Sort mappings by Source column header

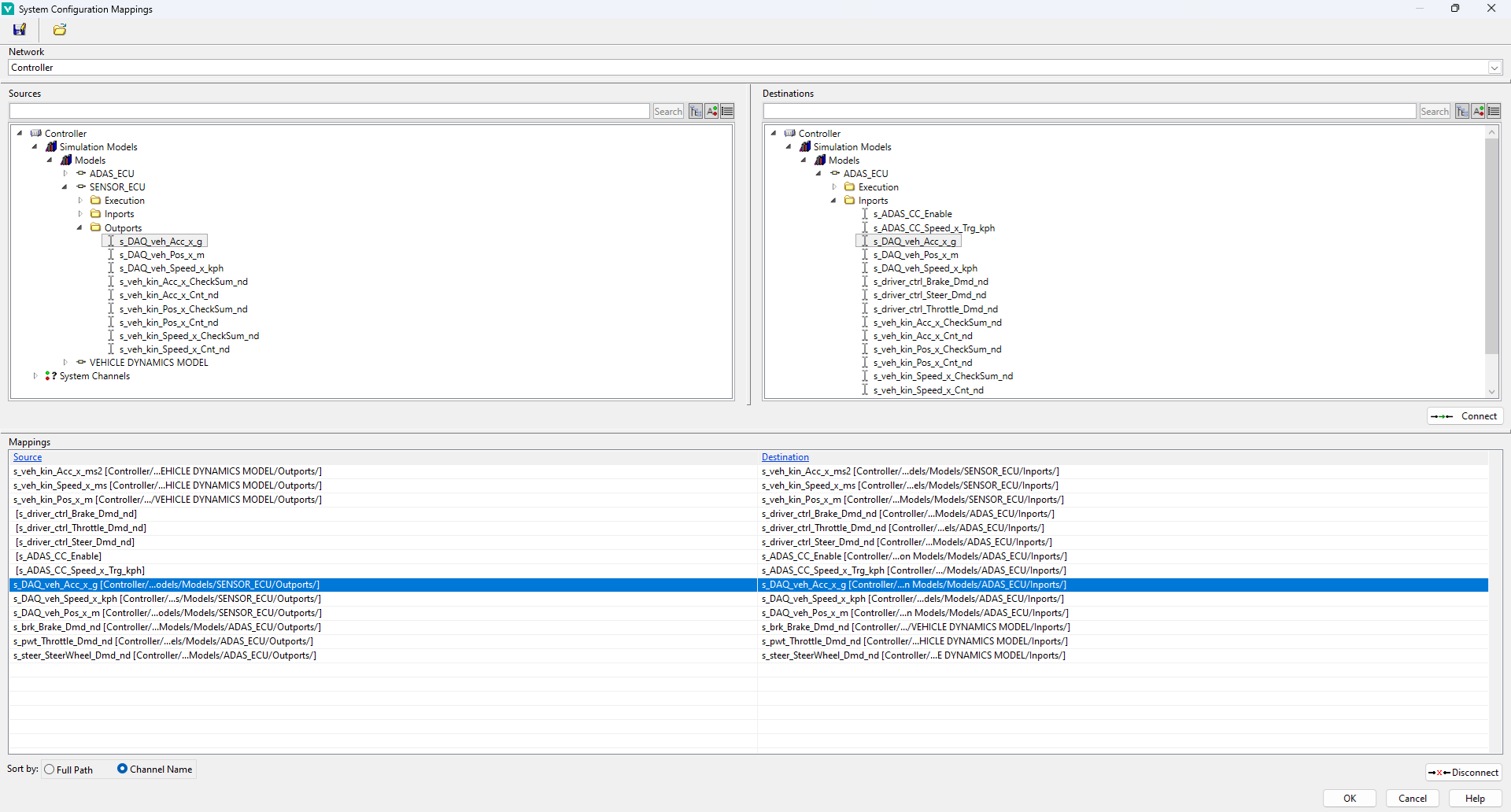pos(28,457)
